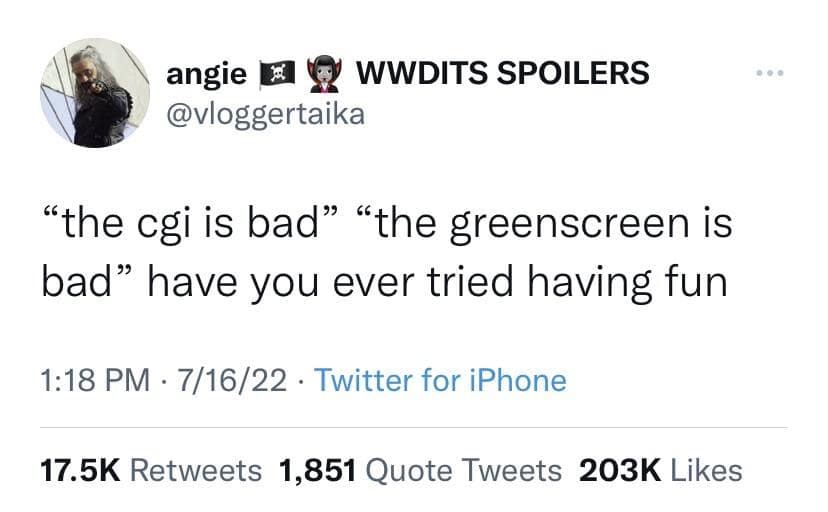Select the word "greenscreen" in the tweet

570,225
